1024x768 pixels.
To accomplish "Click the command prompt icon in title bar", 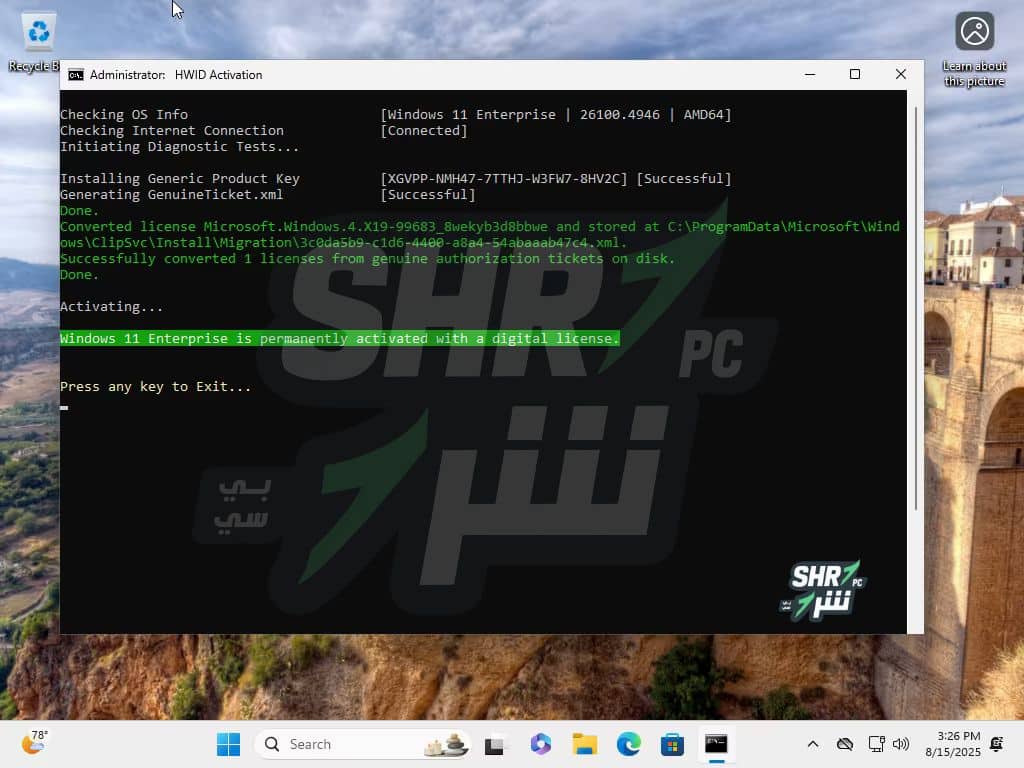I will coord(76,75).
